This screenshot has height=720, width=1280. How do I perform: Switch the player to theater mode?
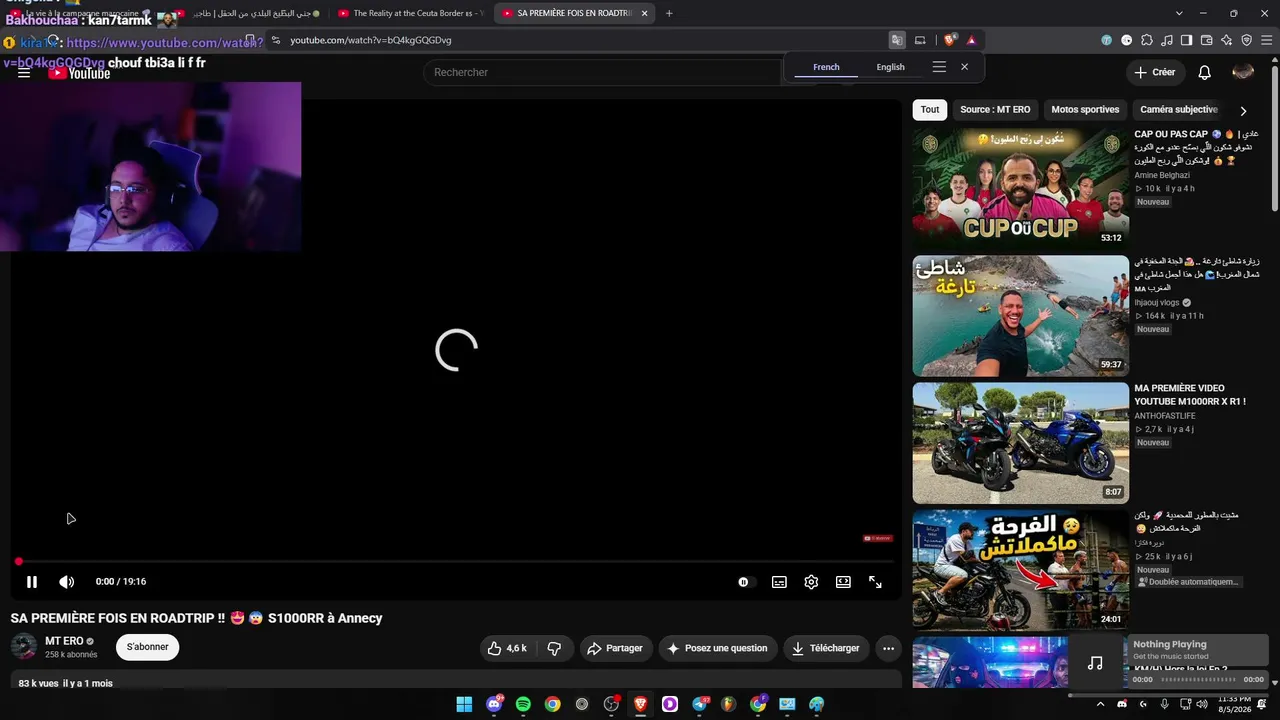[x=843, y=582]
